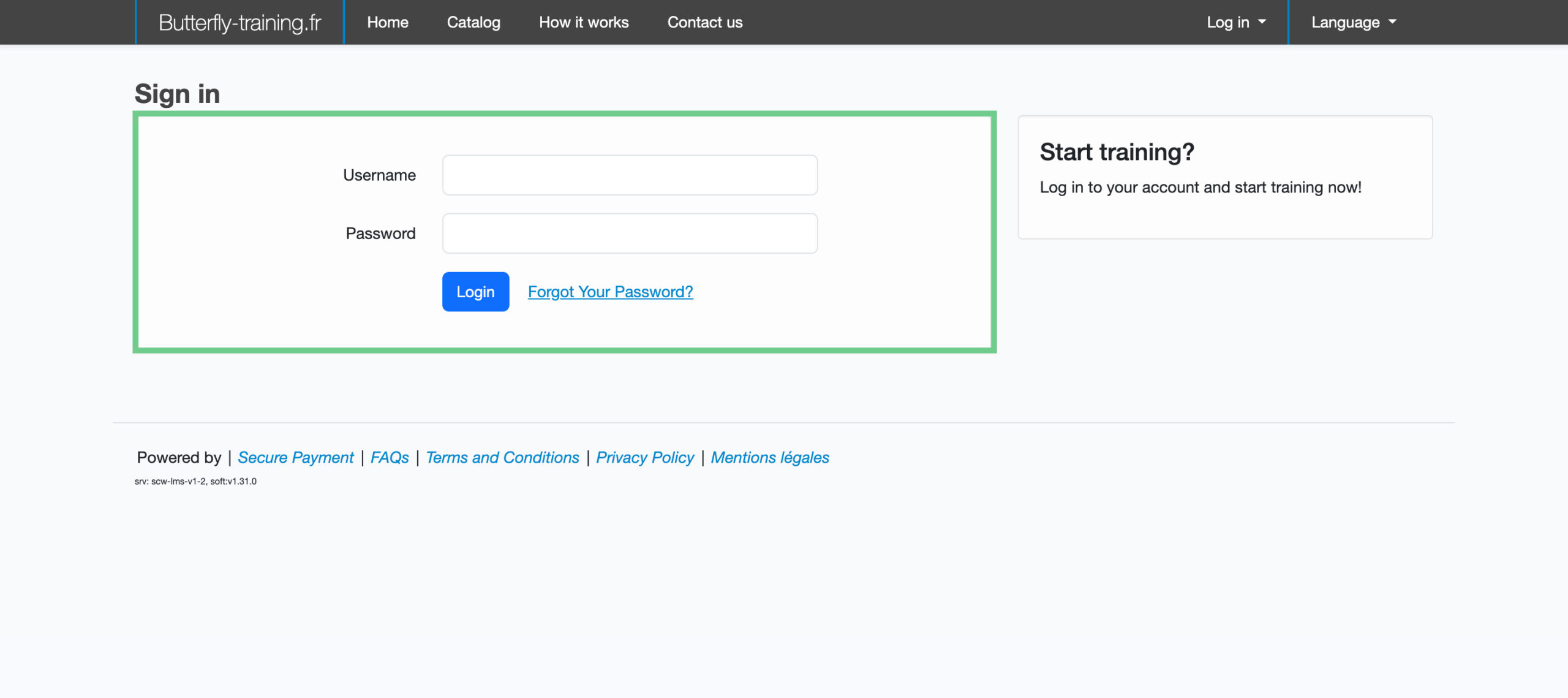Click the Language dropdown caret arrow

point(1393,22)
